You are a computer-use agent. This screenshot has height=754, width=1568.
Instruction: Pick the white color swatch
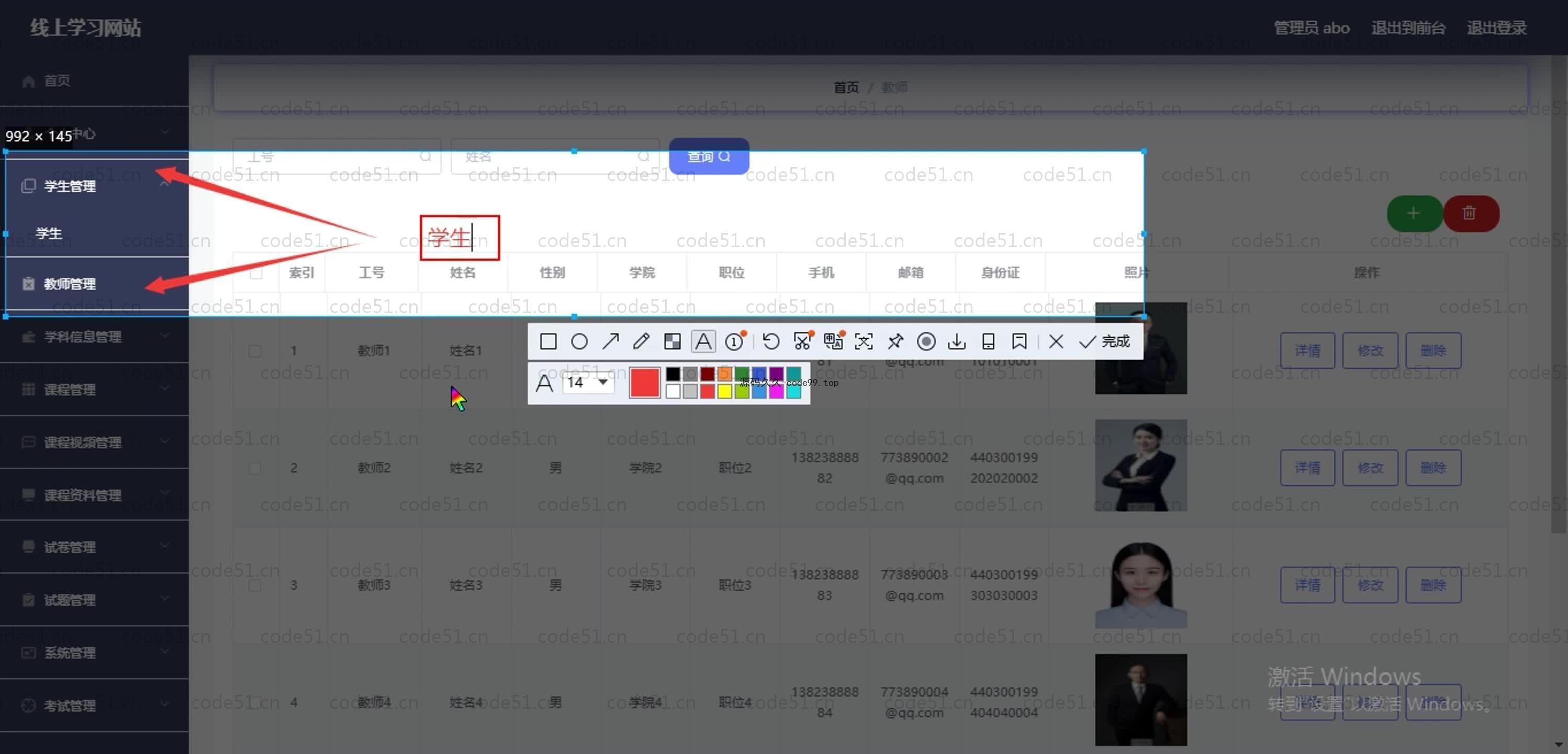673,392
